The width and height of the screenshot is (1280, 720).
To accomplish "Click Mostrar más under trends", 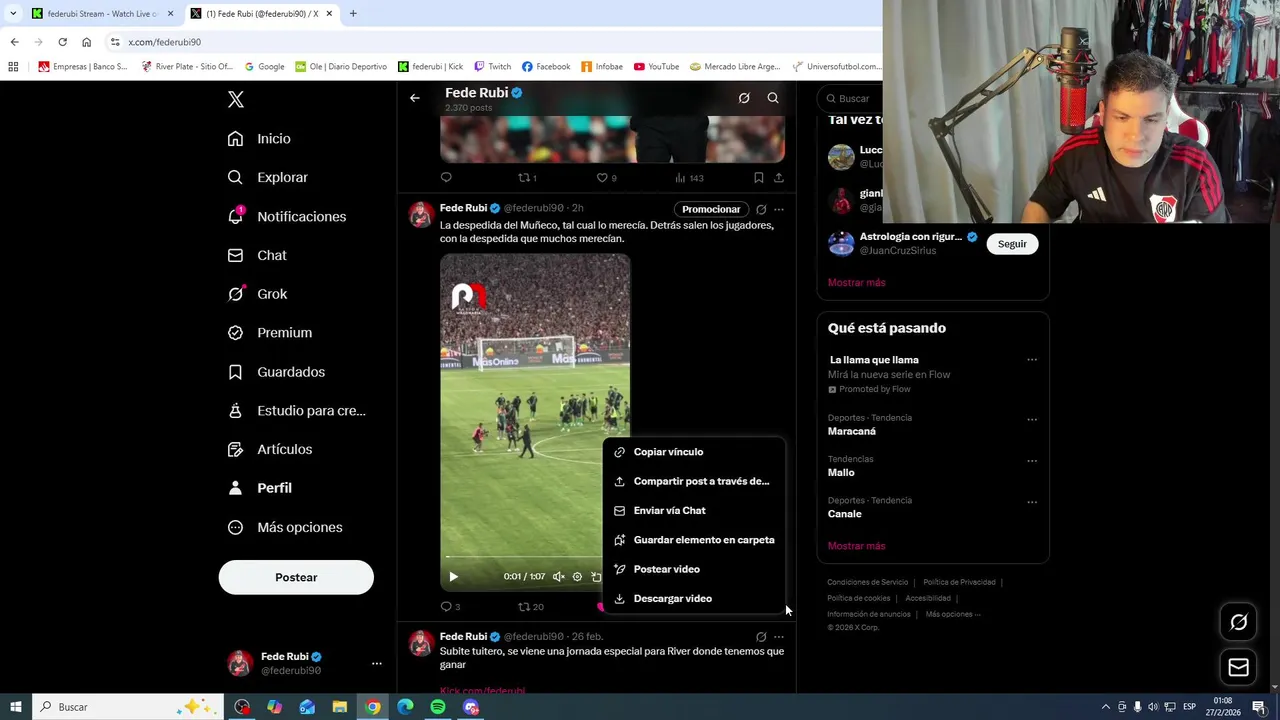I will click(857, 546).
